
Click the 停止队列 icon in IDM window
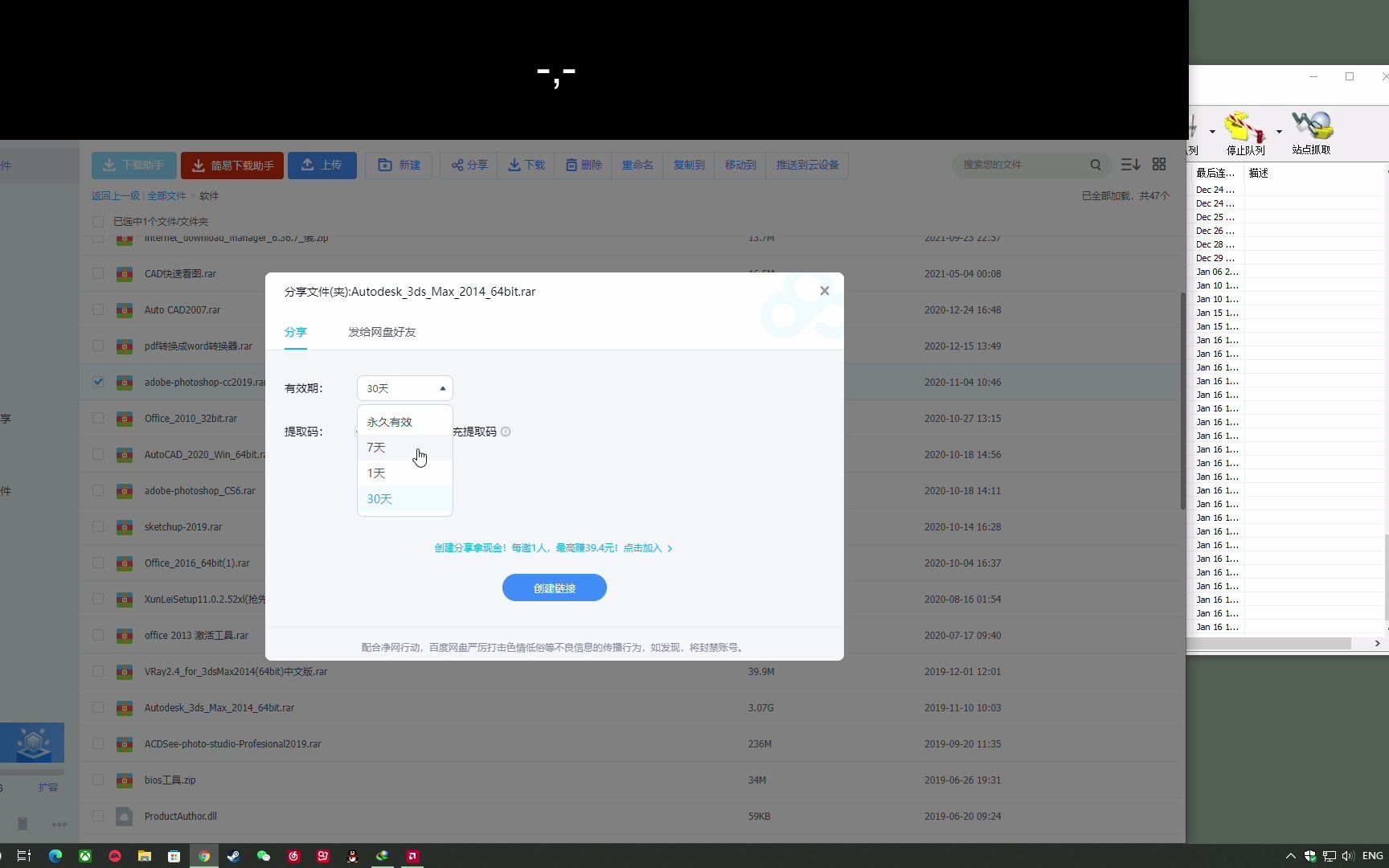1244,132
